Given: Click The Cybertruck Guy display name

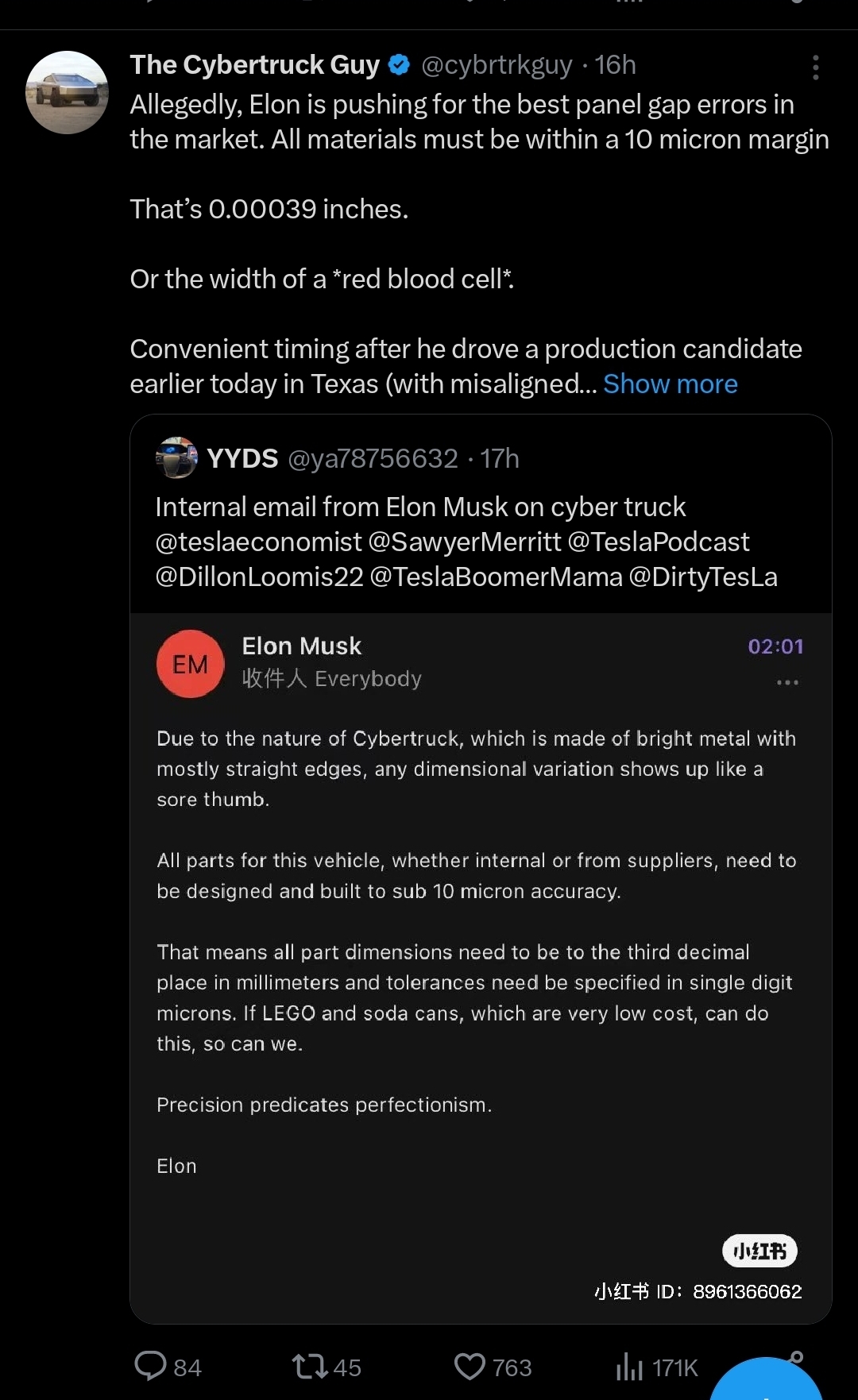Looking at the screenshot, I should point(255,65).
